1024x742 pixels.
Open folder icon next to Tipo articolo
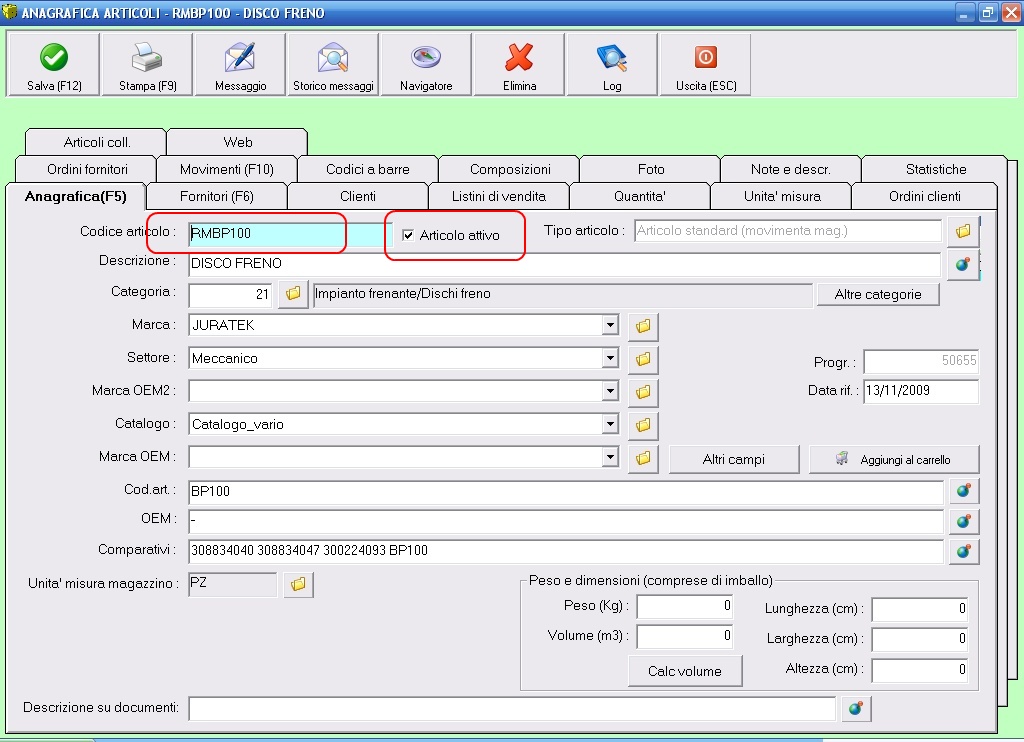(963, 231)
